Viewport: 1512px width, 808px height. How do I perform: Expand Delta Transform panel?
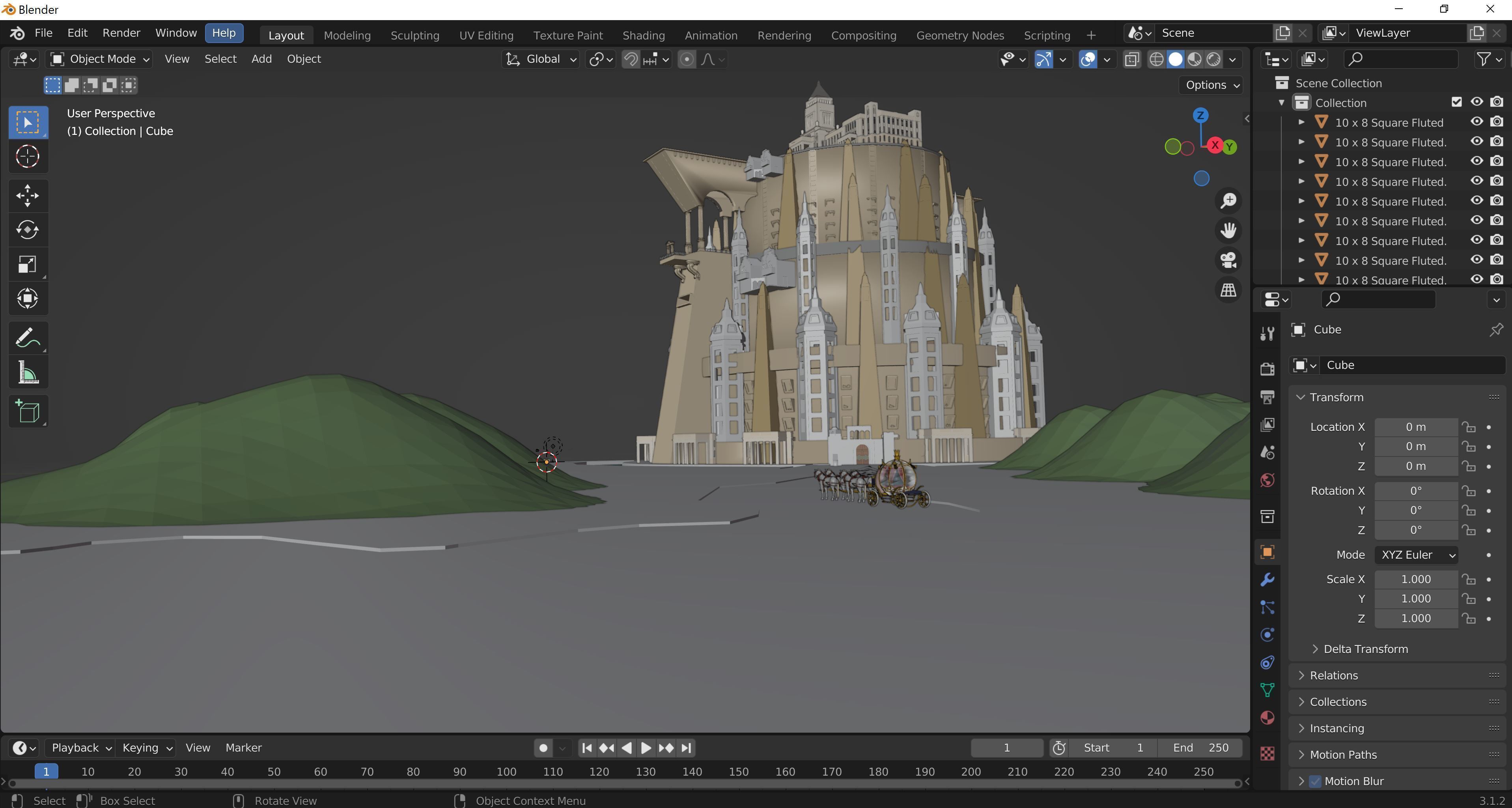(x=1365, y=649)
